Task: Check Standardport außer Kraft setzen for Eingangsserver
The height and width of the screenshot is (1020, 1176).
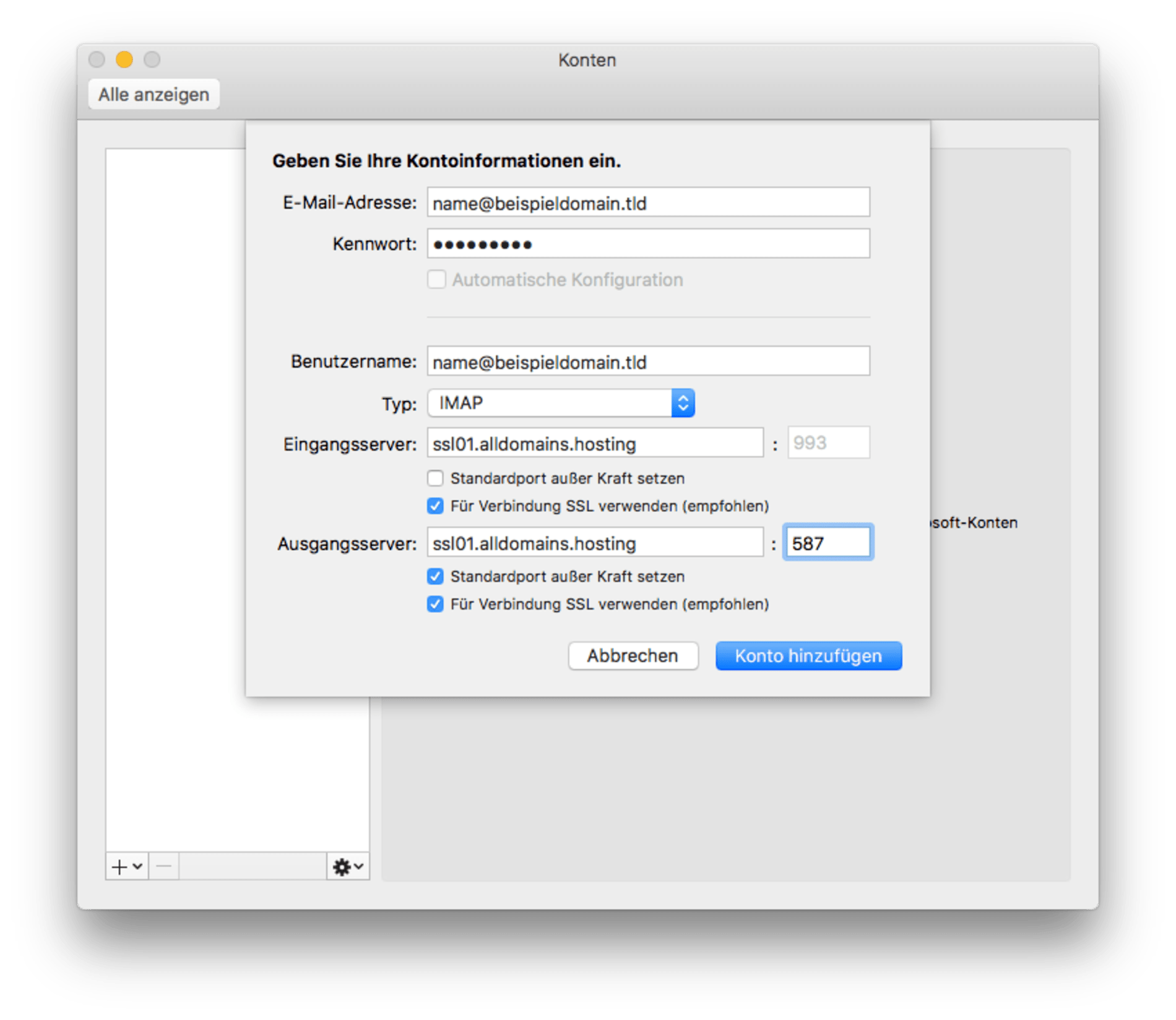Action: (436, 478)
